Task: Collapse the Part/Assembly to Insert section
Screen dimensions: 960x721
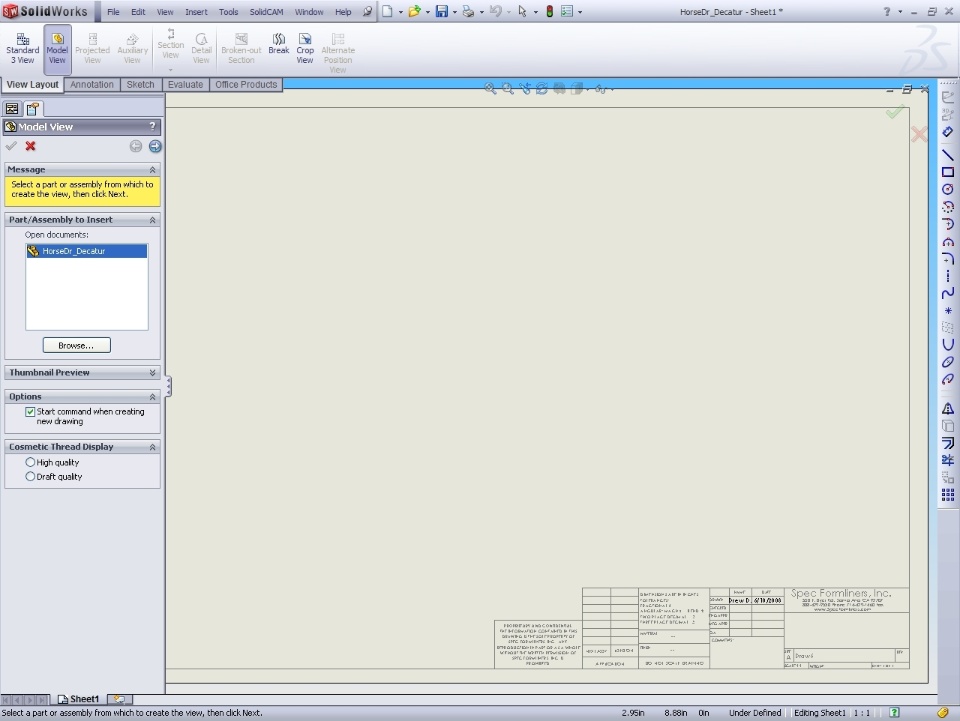Action: [152, 220]
